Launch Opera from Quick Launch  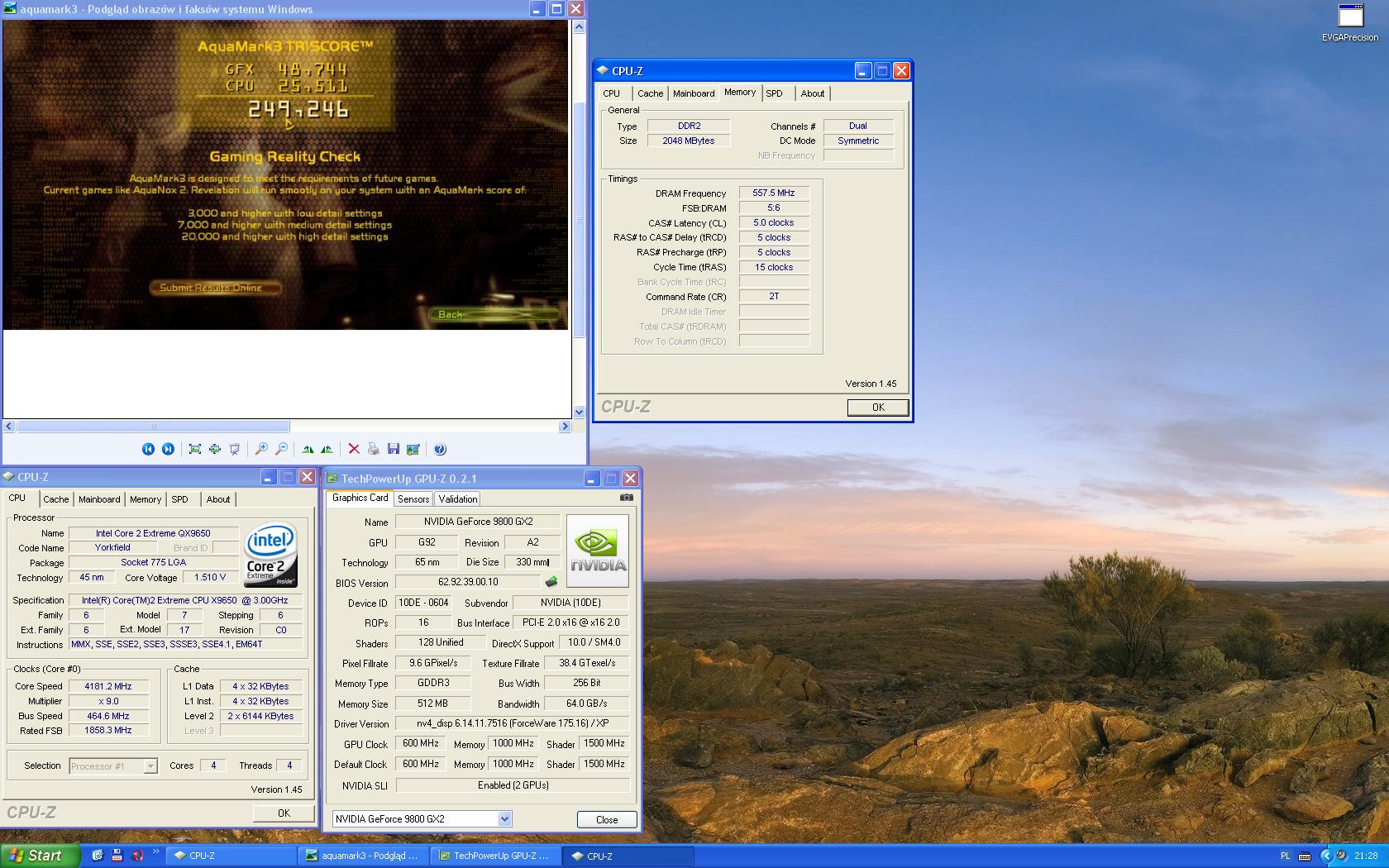pyautogui.click(x=137, y=856)
